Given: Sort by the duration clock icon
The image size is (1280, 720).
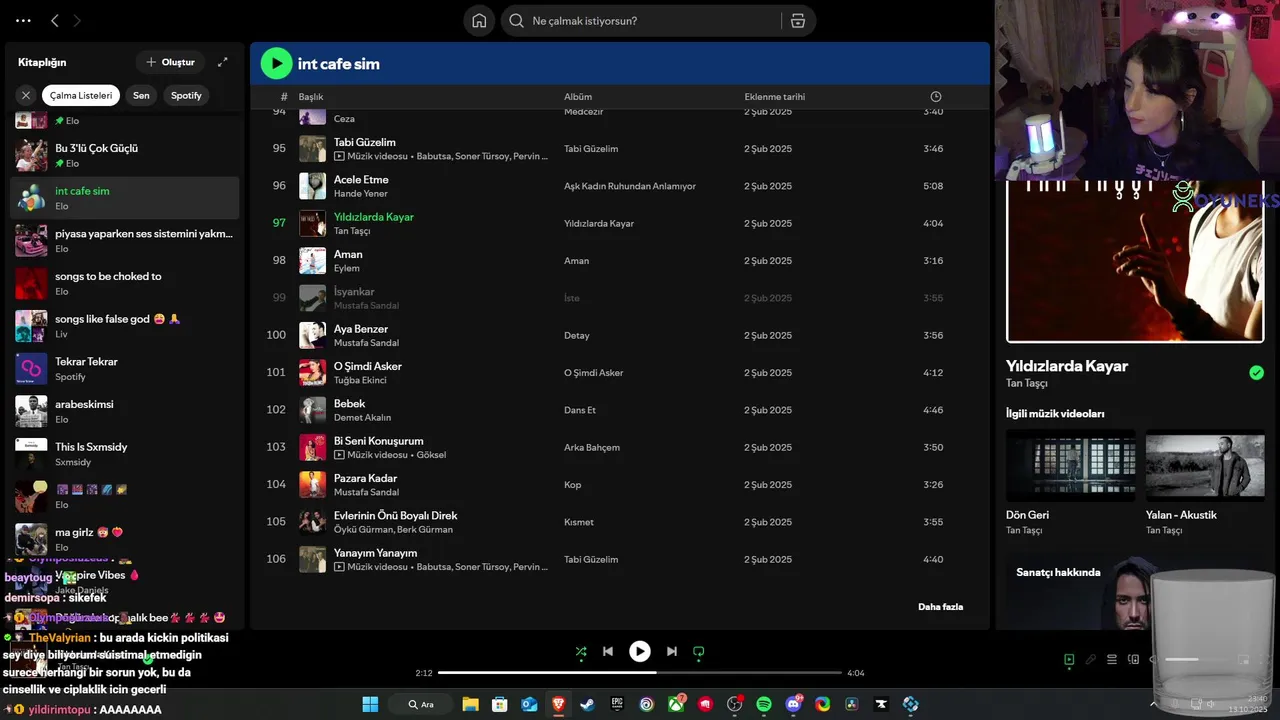Looking at the screenshot, I should point(936,97).
